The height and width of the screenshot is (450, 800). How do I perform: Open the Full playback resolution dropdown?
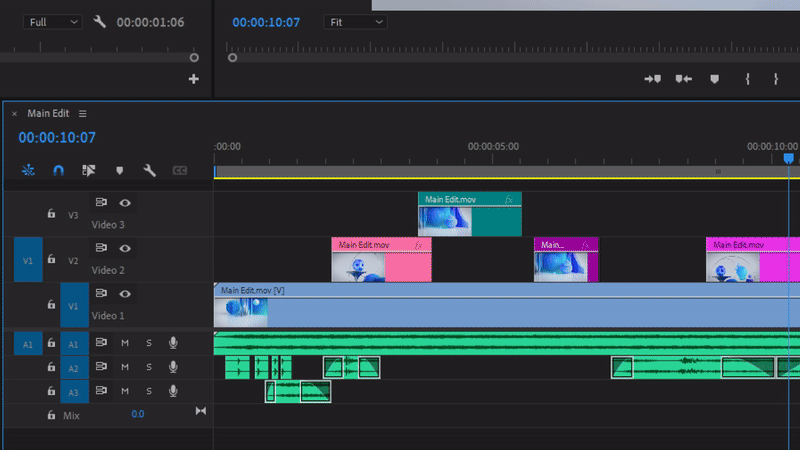53,21
